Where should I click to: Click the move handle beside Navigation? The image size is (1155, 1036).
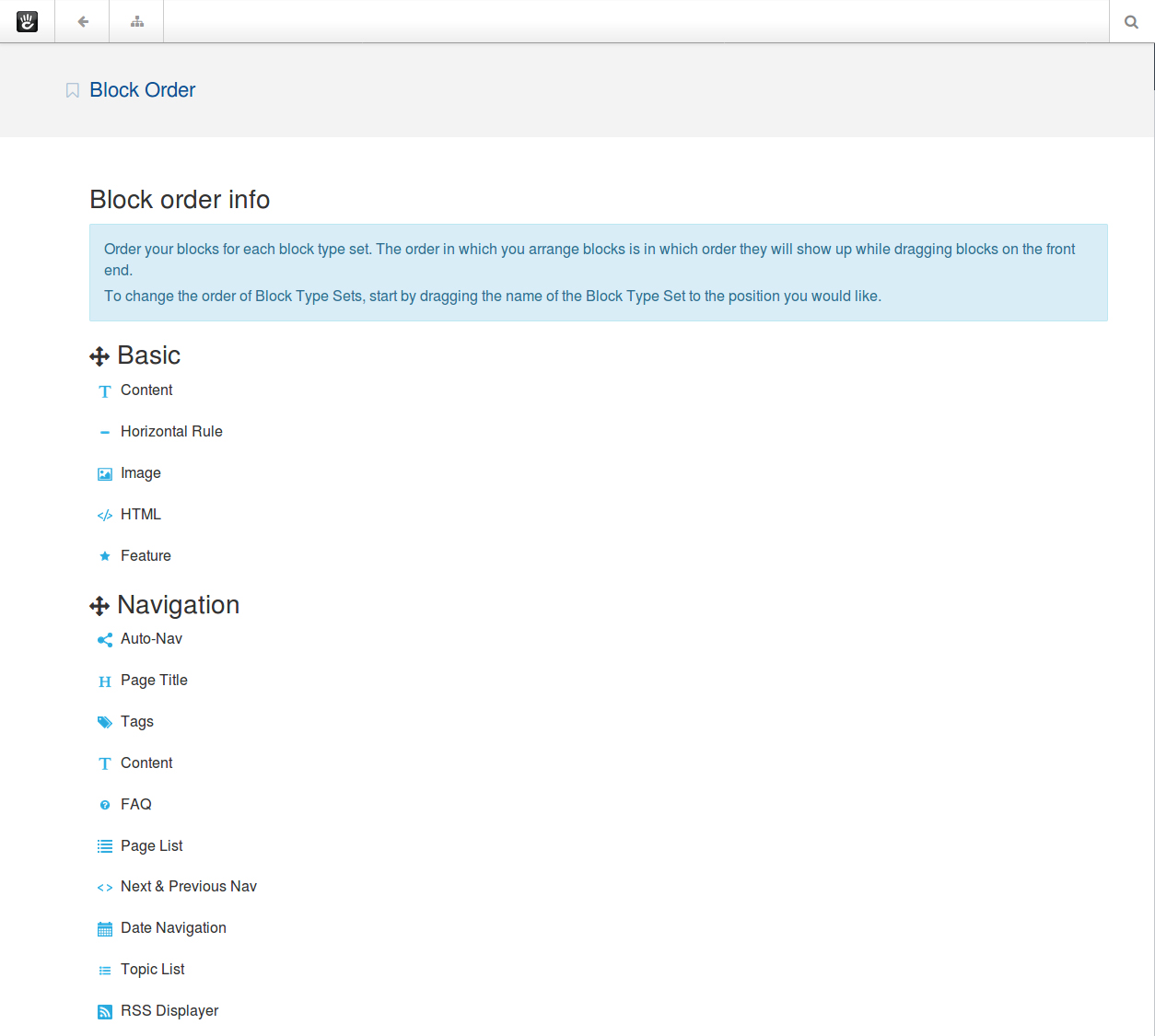(x=99, y=605)
